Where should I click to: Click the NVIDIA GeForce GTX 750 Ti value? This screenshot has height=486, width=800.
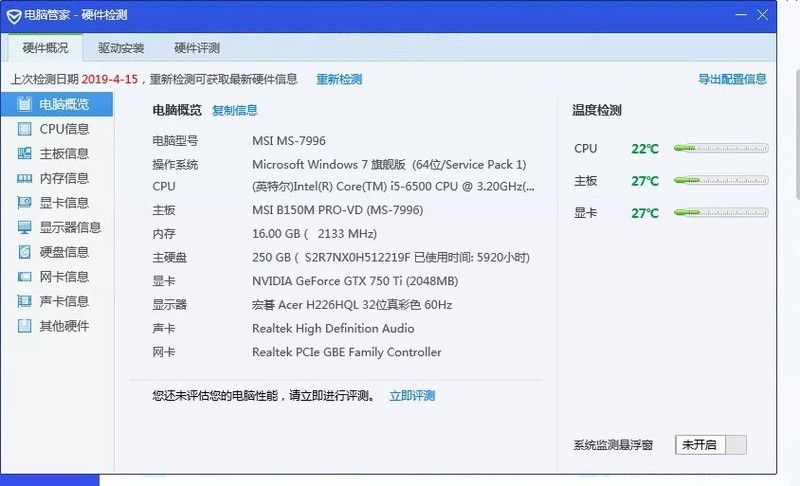[355, 281]
